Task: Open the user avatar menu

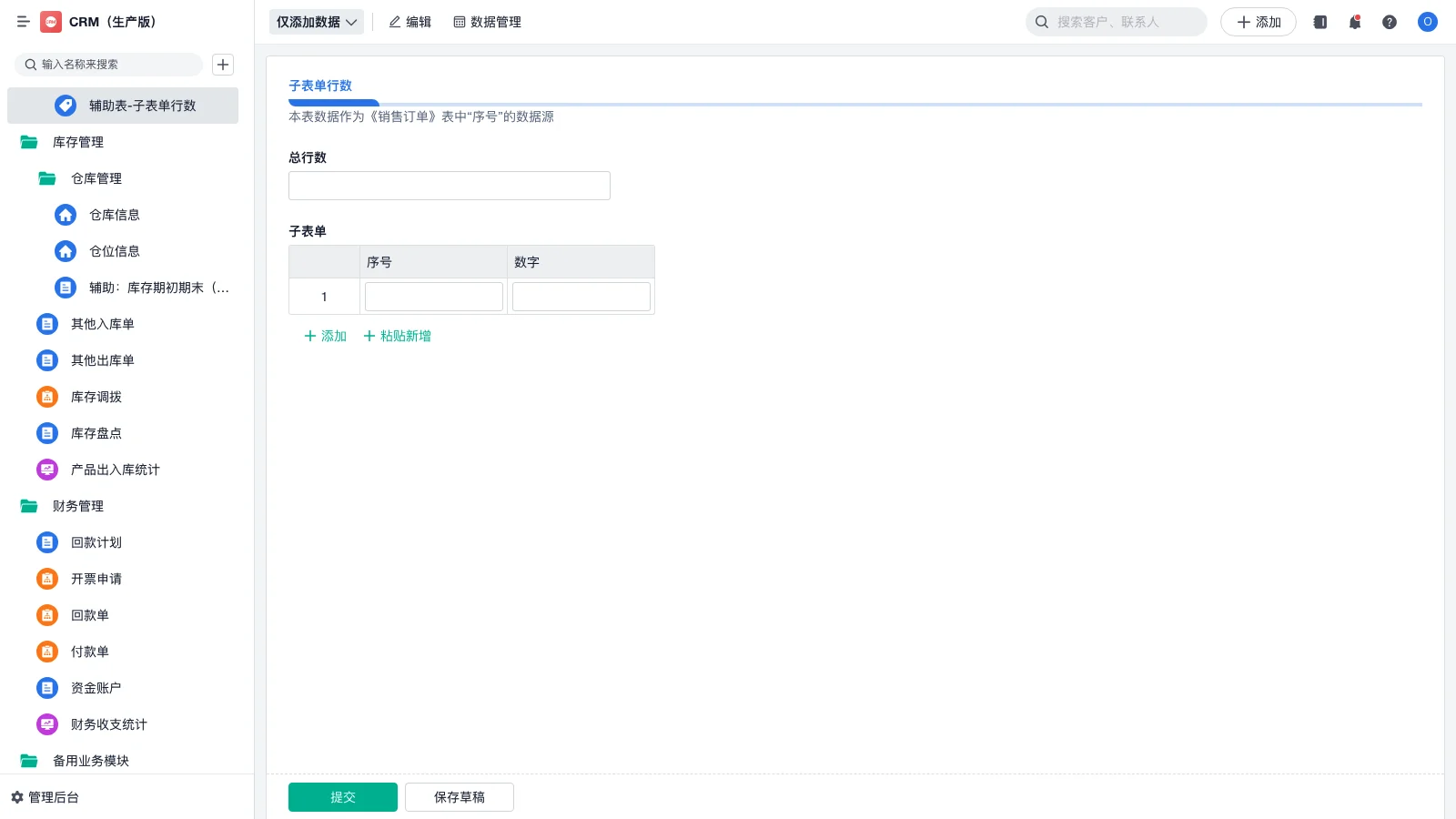Action: pos(1426,22)
